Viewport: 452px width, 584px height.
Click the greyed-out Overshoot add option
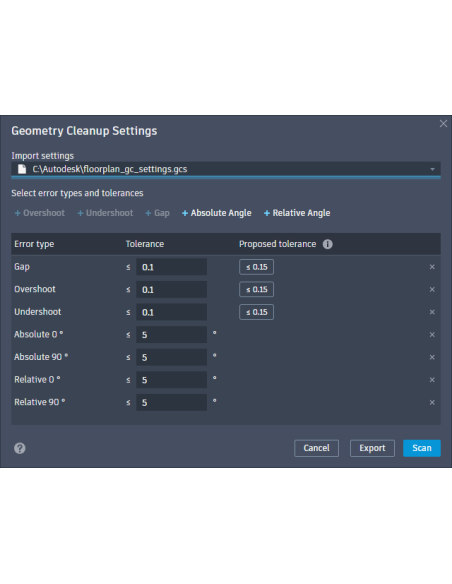click(x=39, y=213)
